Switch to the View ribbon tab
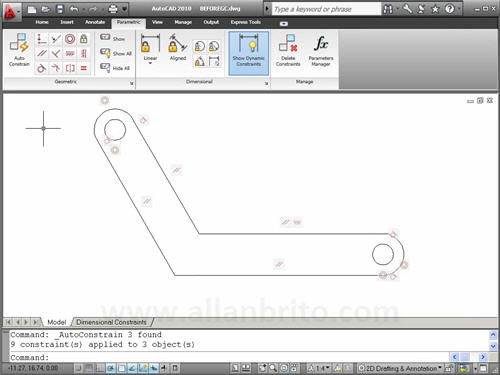Viewport: 500px width, 375px height. click(157, 22)
